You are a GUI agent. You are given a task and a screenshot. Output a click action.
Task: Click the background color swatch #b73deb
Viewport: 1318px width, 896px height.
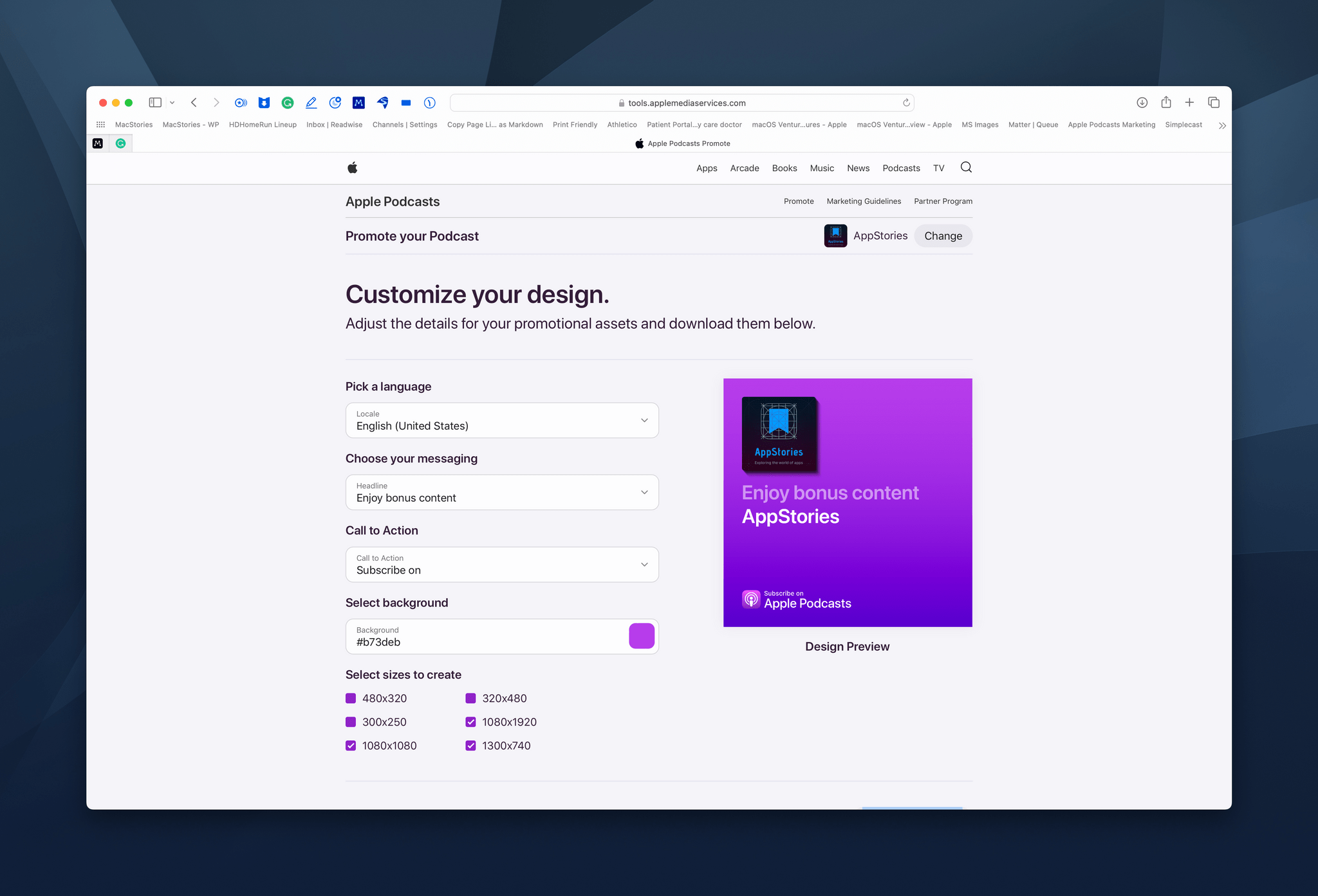click(641, 635)
